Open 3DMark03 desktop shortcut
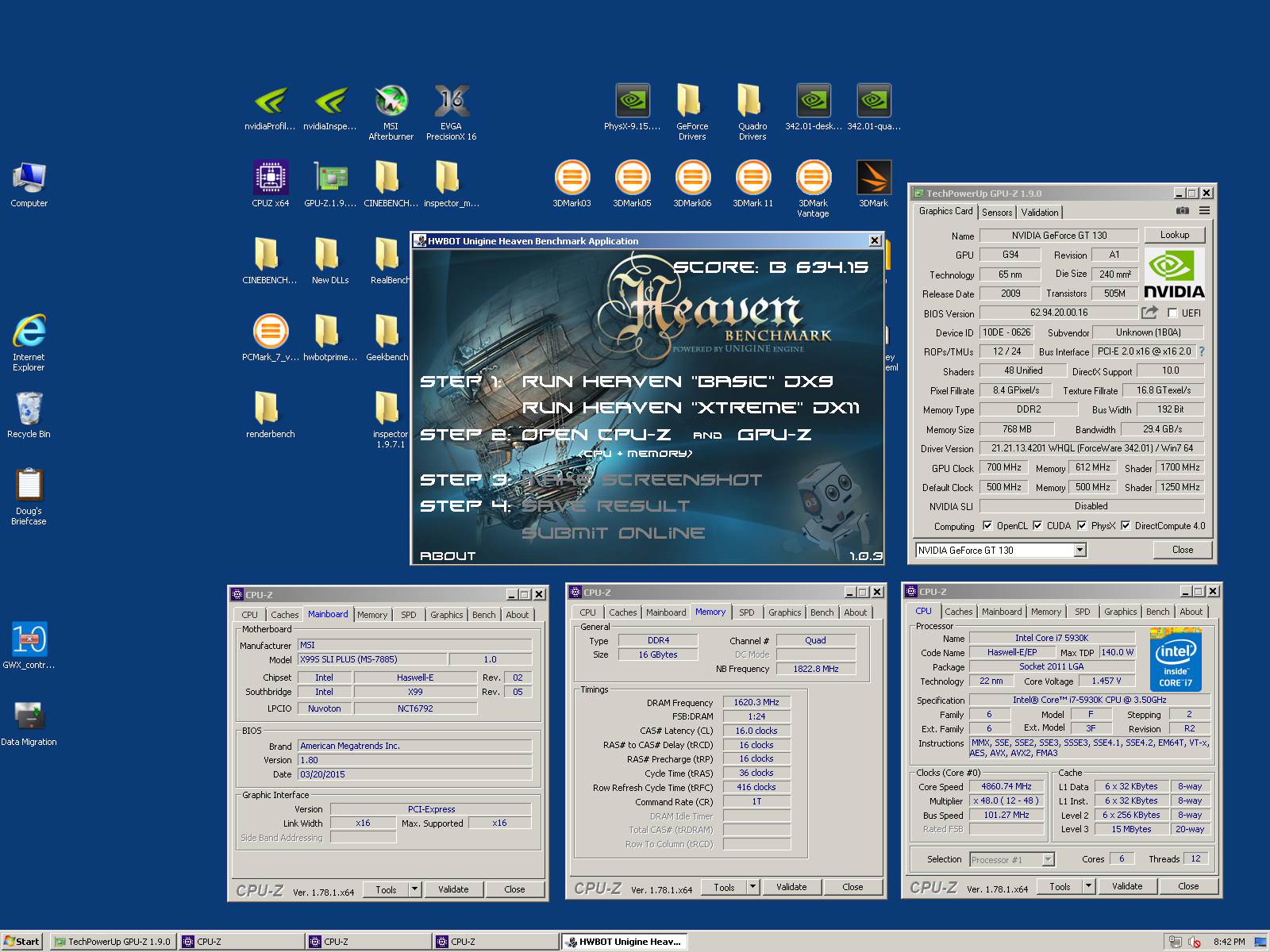 (x=571, y=184)
